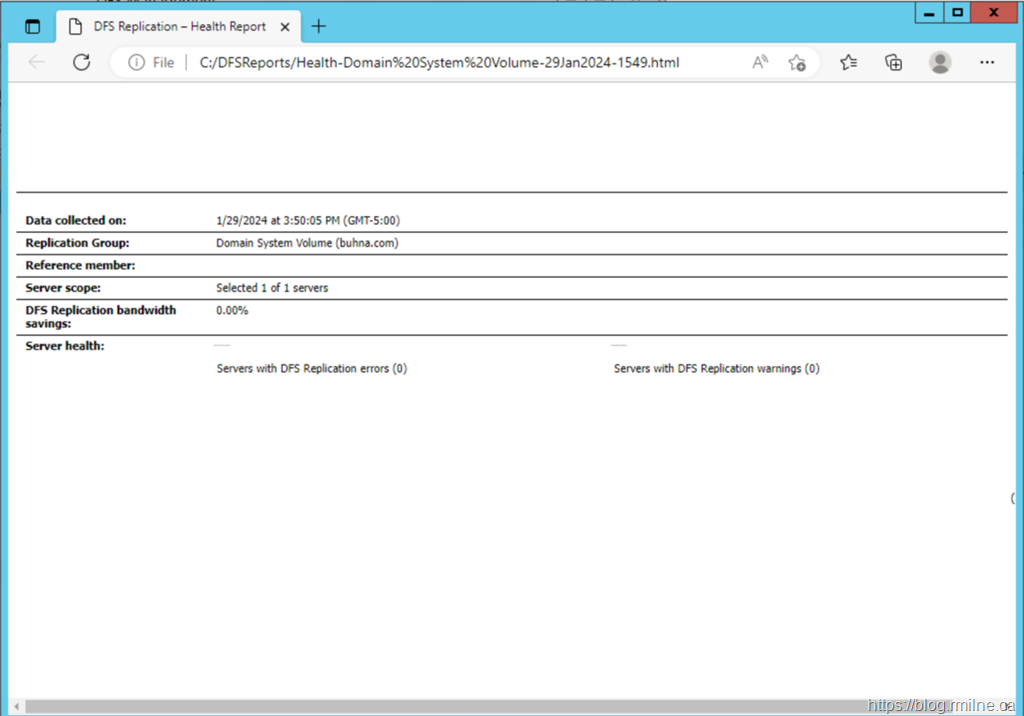Image resolution: width=1024 pixels, height=716 pixels.
Task: Start Read Aloud for this page
Action: (760, 62)
